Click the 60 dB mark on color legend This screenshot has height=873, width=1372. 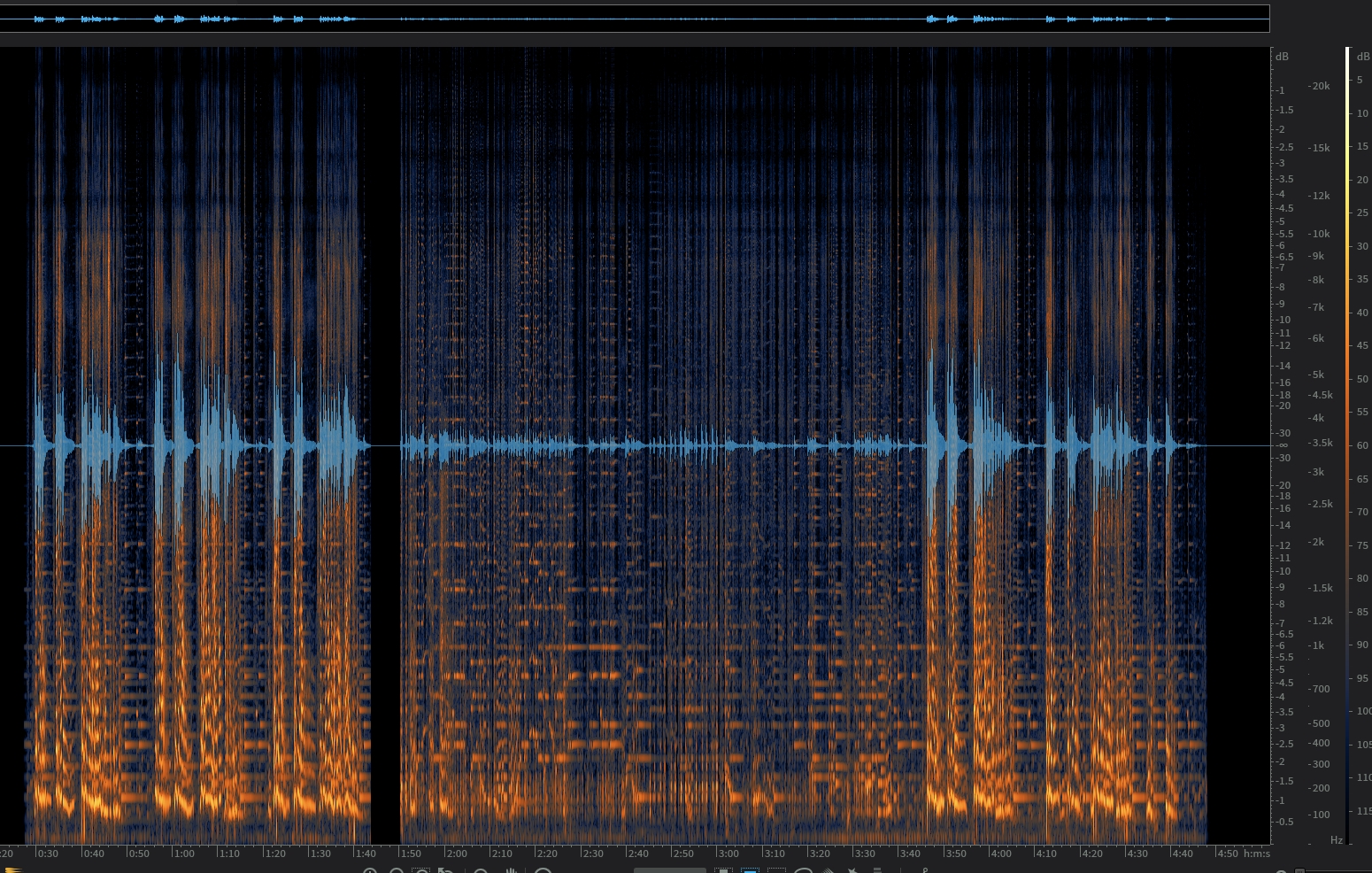click(x=1362, y=445)
